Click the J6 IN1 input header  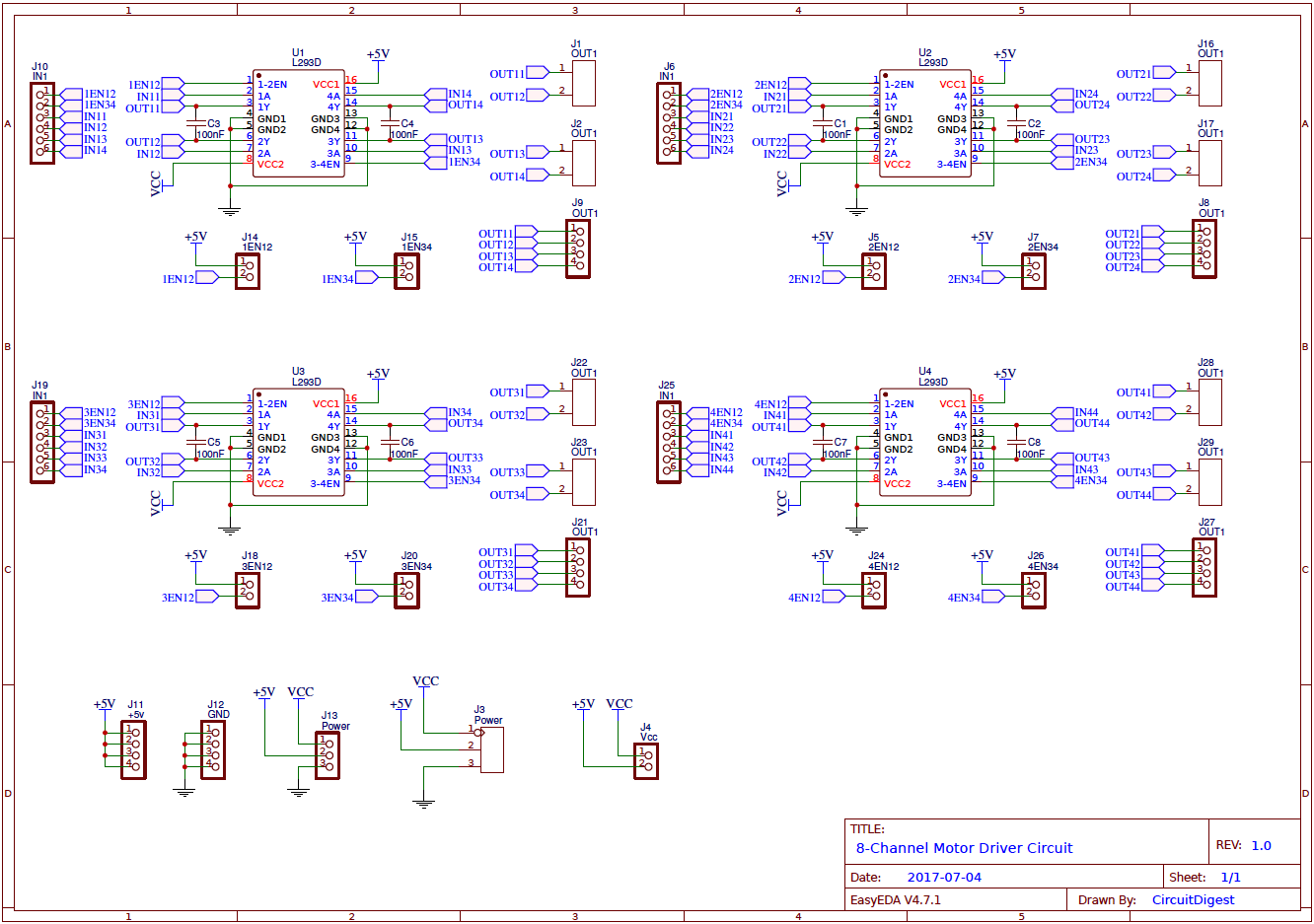pyautogui.click(x=669, y=123)
